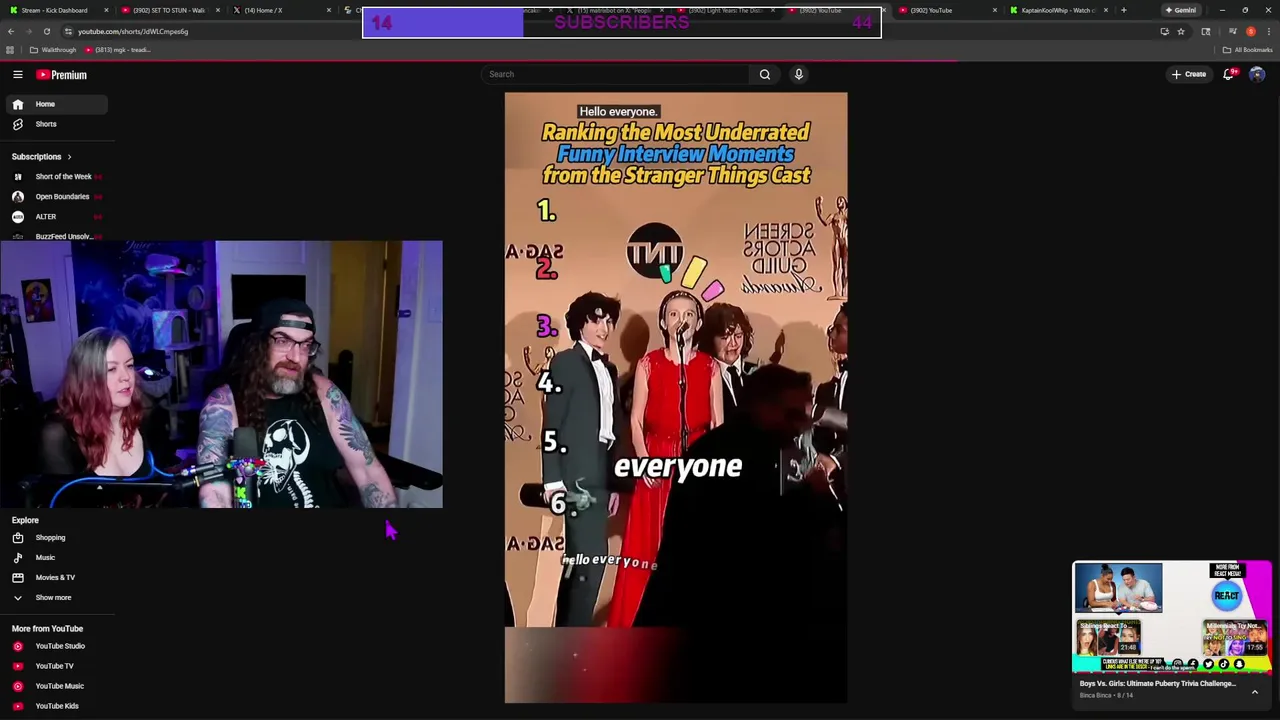Screen dimensions: 1280x720
Task: Click the YouTube Kids icon
Action: tap(17, 706)
